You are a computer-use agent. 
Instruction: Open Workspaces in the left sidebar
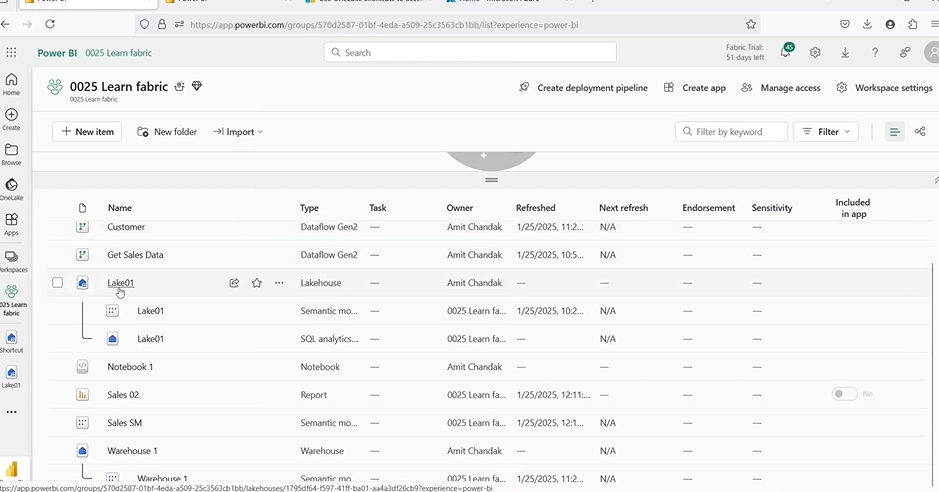tap(11, 261)
